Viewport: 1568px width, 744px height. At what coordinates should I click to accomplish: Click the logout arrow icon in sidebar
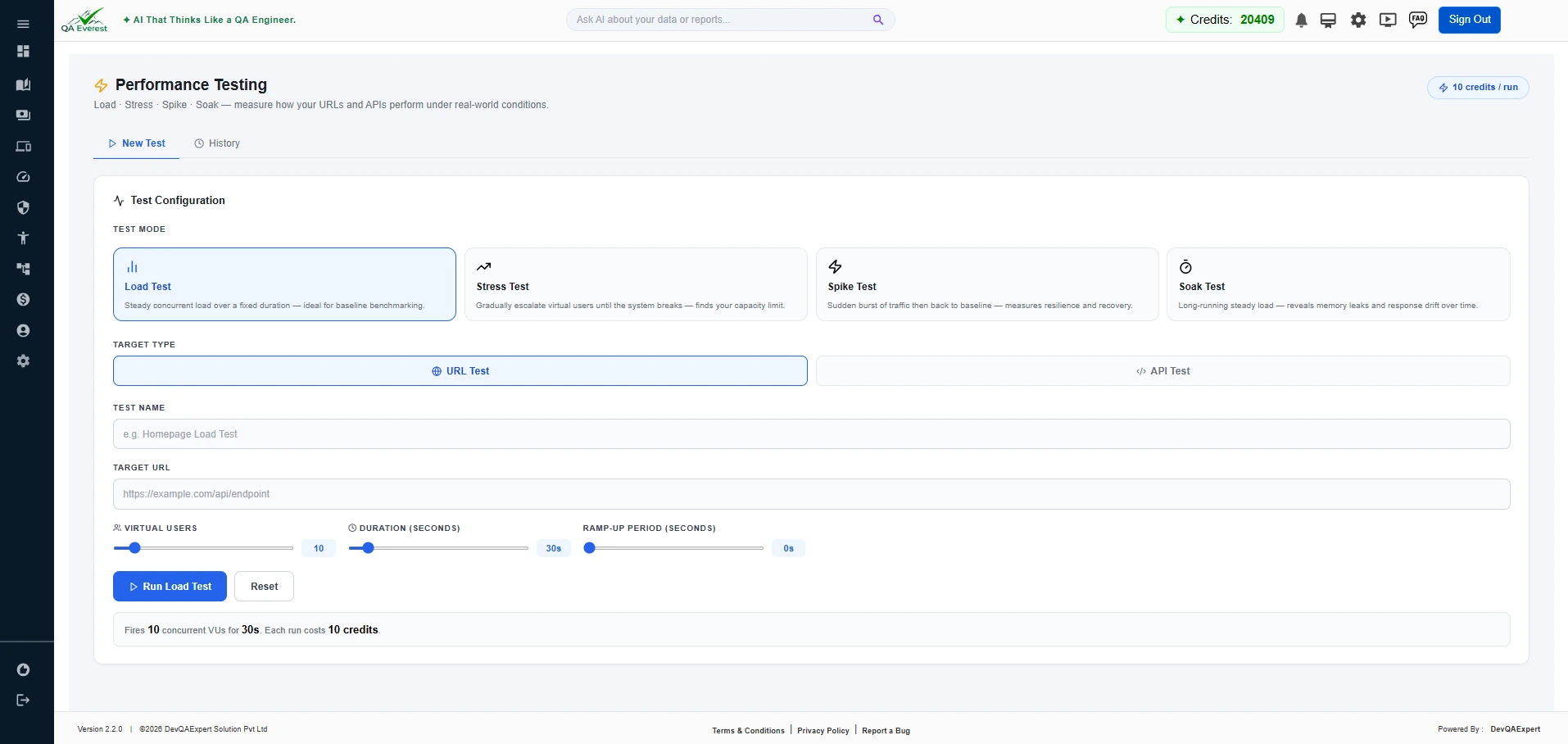(23, 700)
